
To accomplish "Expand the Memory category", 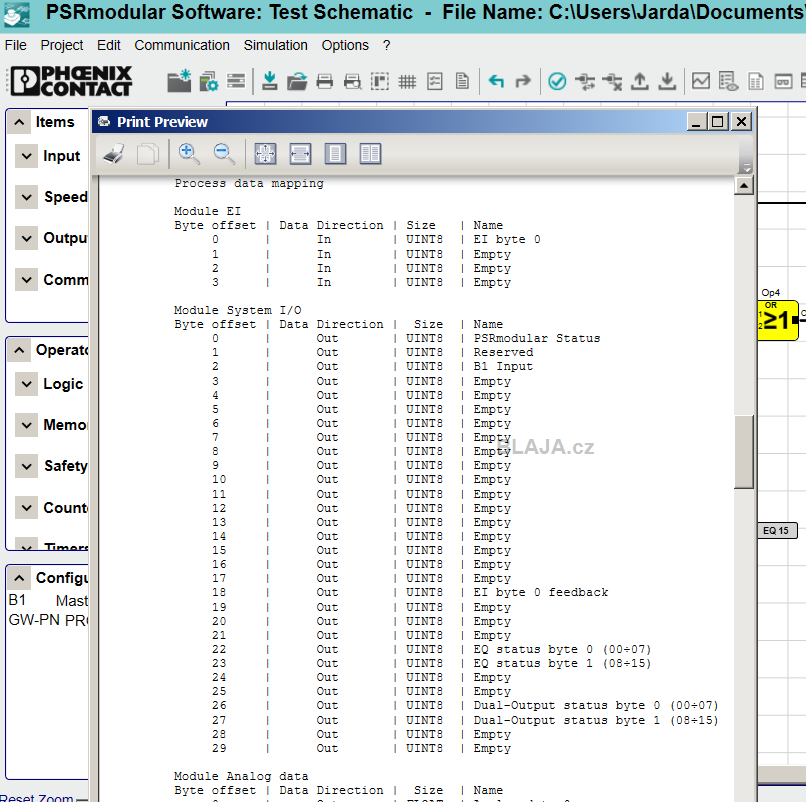I will pyautogui.click(x=26, y=425).
